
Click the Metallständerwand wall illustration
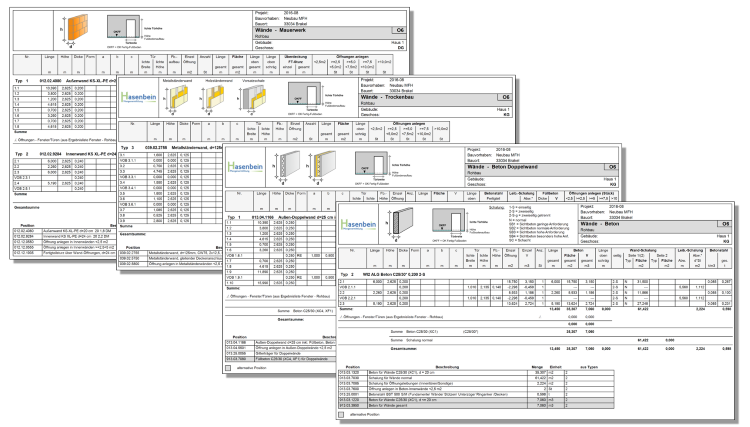click(x=176, y=99)
